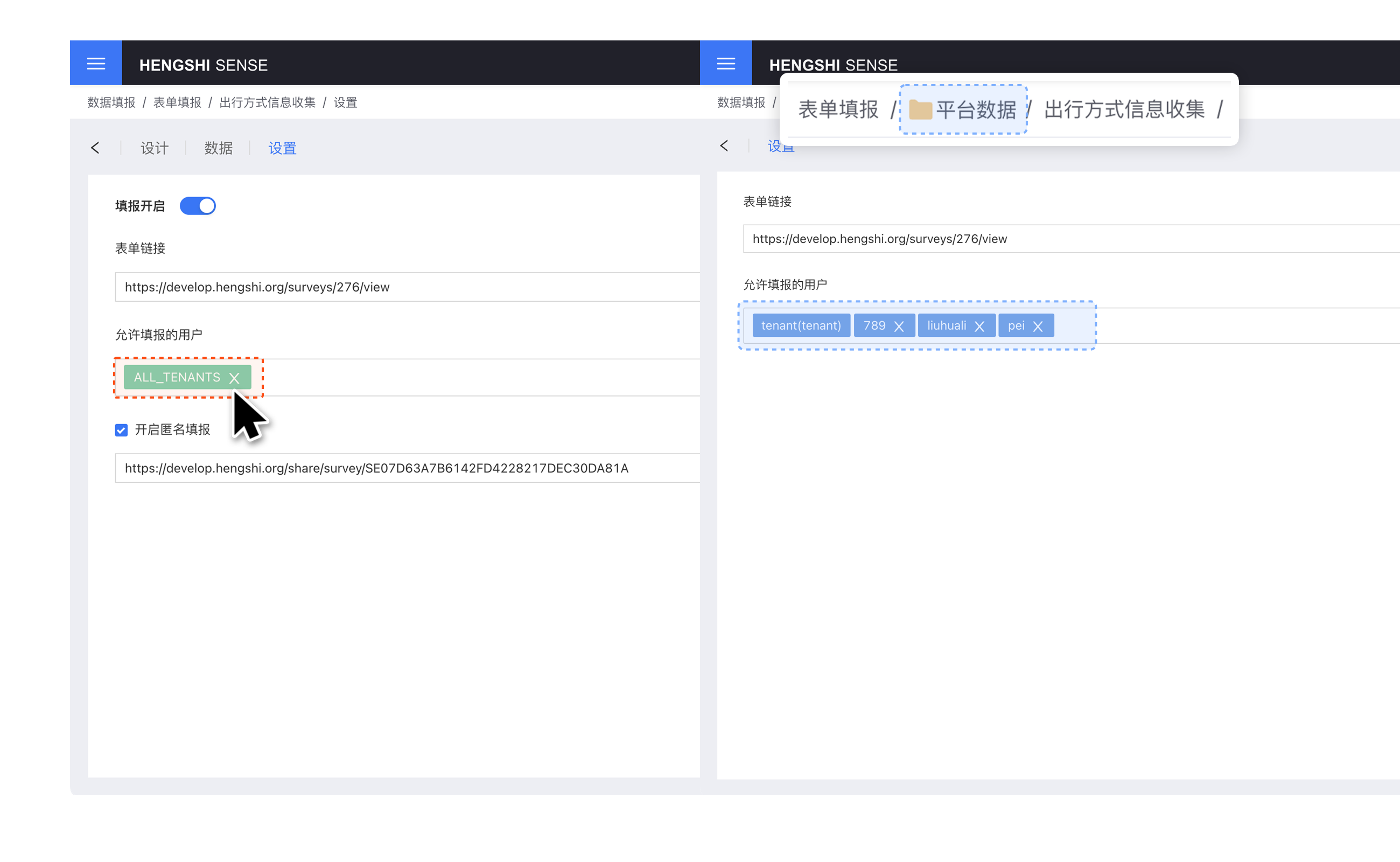Open 表单填报 breadcrumb in left window
1400x862 pixels.
click(177, 102)
